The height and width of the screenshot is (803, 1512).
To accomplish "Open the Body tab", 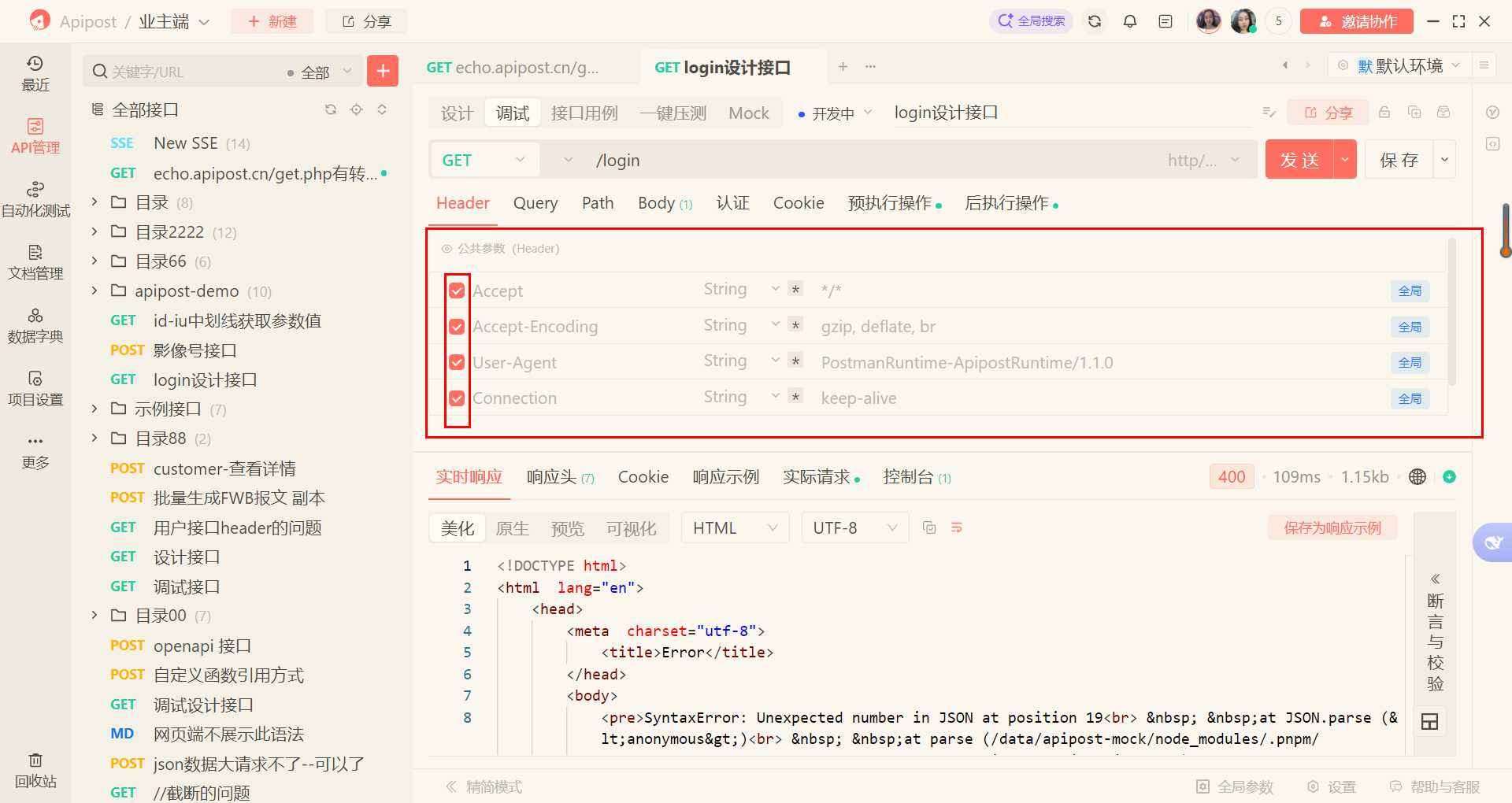I will pos(665,203).
